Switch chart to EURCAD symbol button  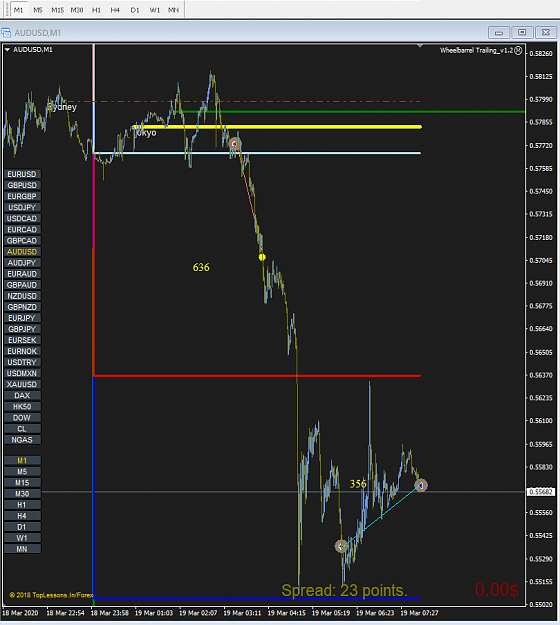[x=22, y=230]
